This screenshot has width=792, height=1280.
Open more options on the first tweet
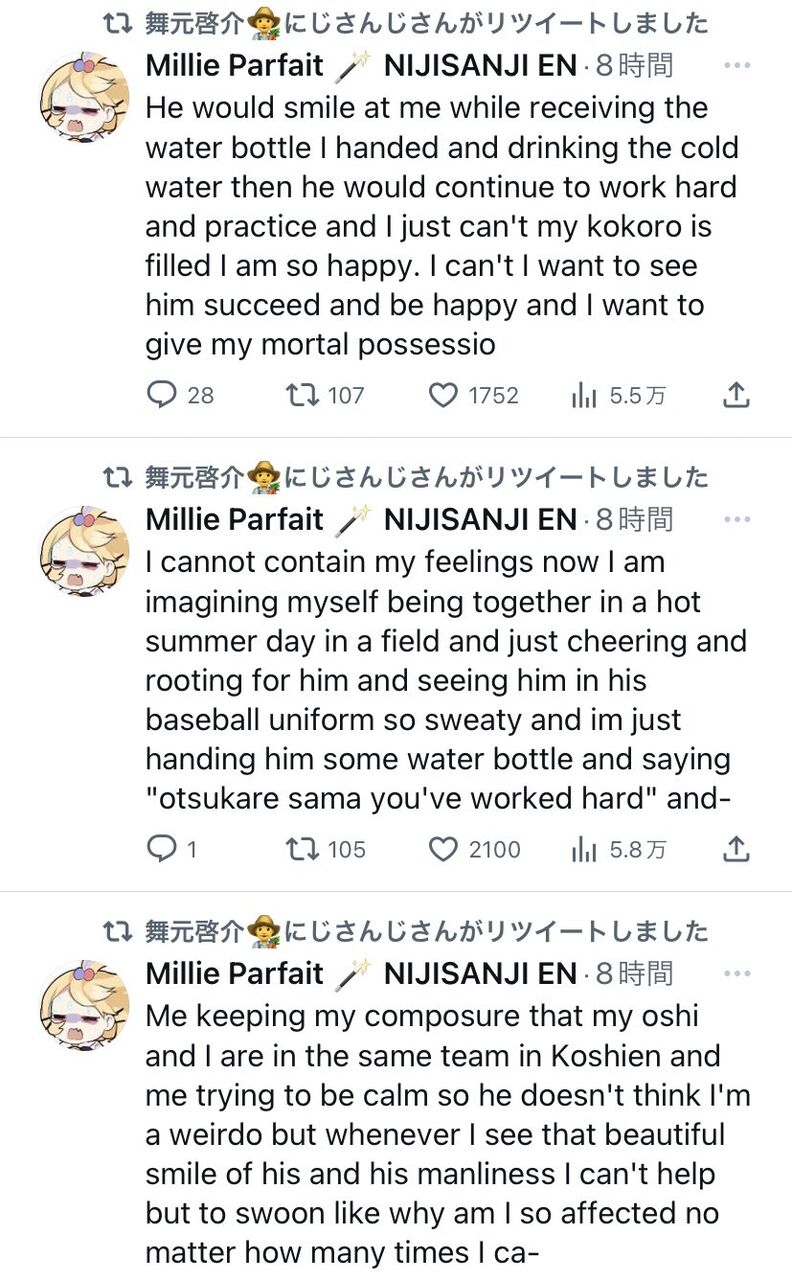click(736, 66)
